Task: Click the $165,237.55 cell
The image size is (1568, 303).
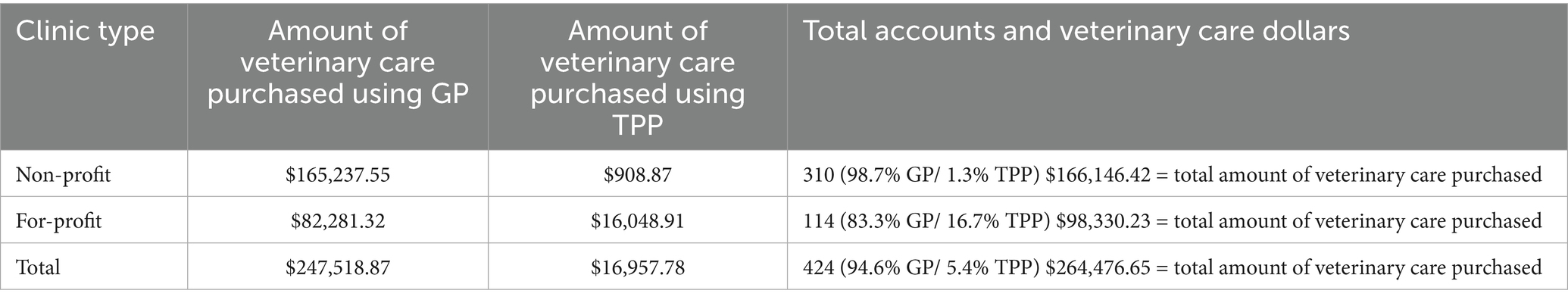Action: click(x=337, y=175)
